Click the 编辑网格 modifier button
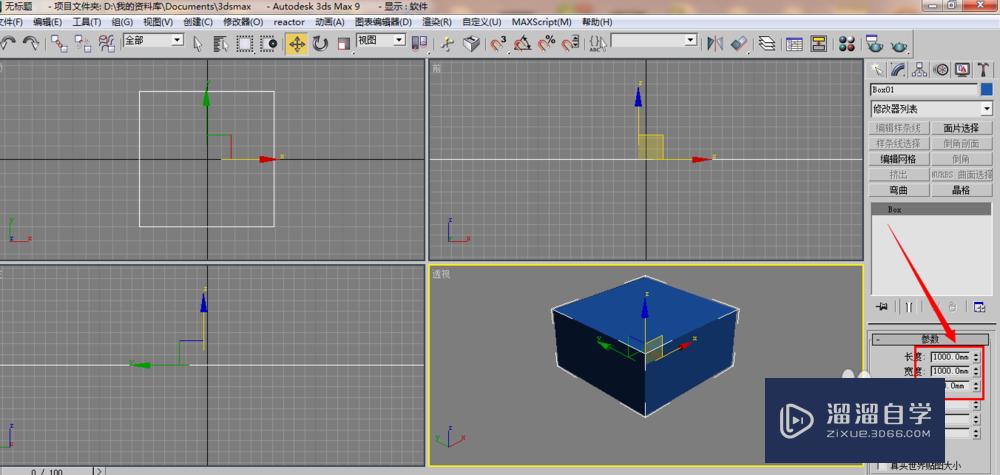The height and width of the screenshot is (475, 1000). pos(899,159)
